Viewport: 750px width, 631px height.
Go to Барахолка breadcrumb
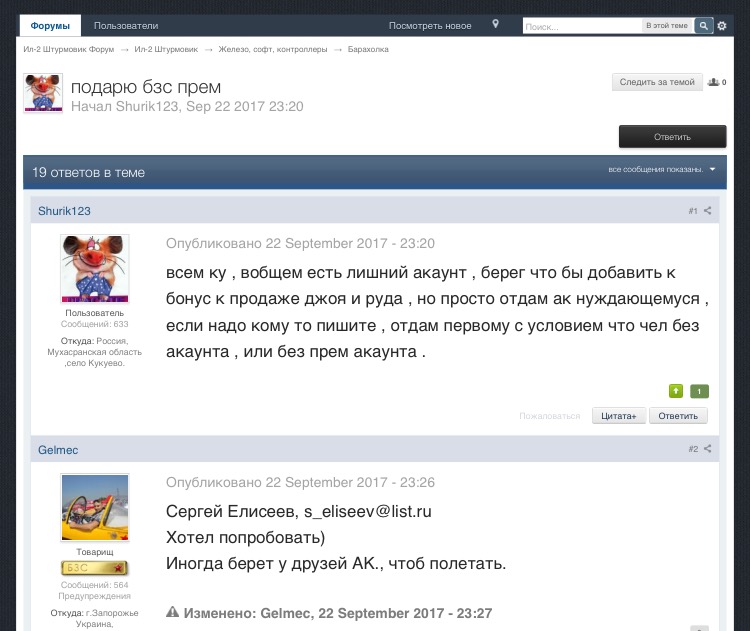368,49
